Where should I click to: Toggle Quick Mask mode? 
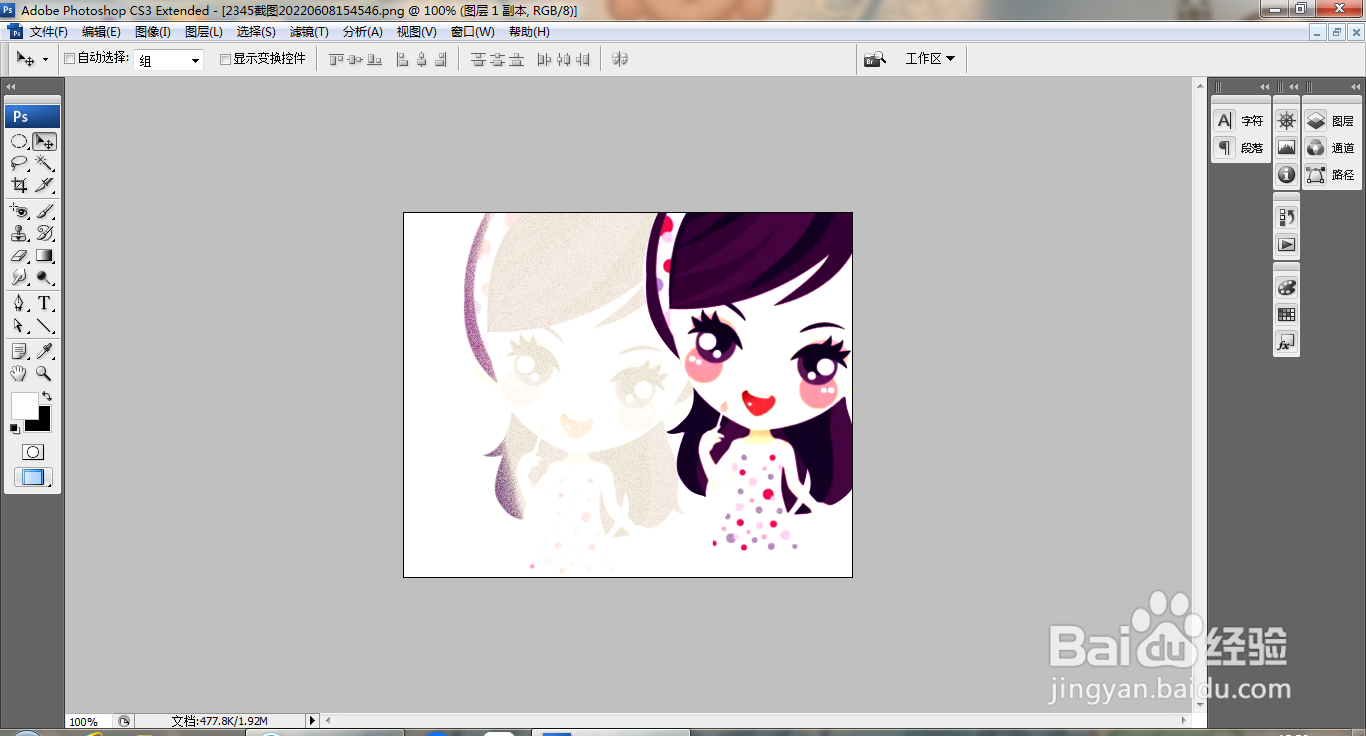33,452
